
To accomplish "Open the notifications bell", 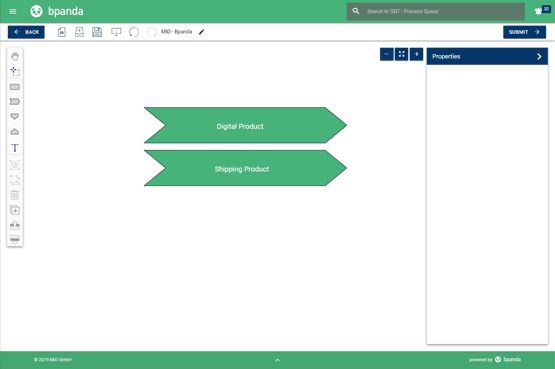I will (538, 11).
